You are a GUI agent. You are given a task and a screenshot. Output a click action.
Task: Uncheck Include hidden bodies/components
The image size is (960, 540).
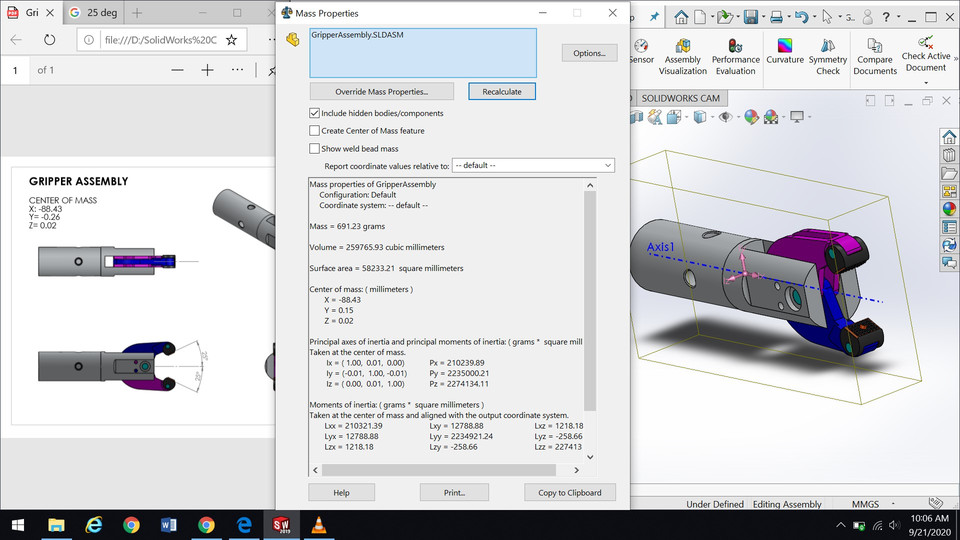point(314,113)
